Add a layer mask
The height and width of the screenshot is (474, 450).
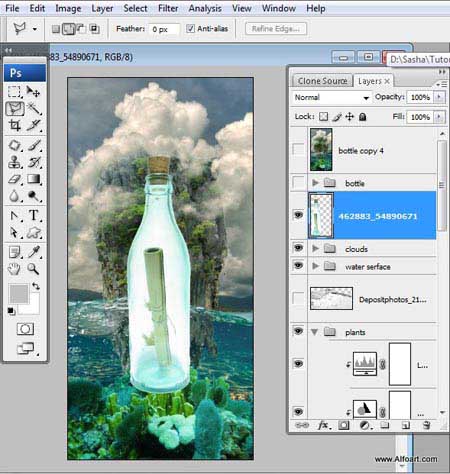pos(343,425)
